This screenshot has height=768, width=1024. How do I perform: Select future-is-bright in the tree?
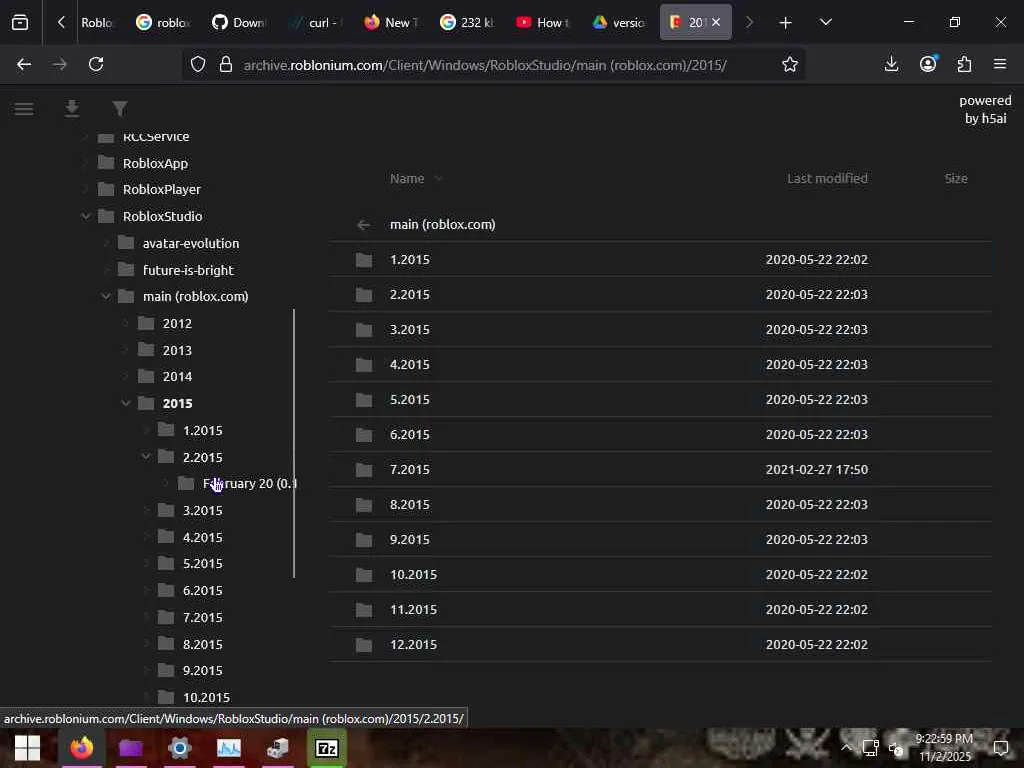point(188,270)
